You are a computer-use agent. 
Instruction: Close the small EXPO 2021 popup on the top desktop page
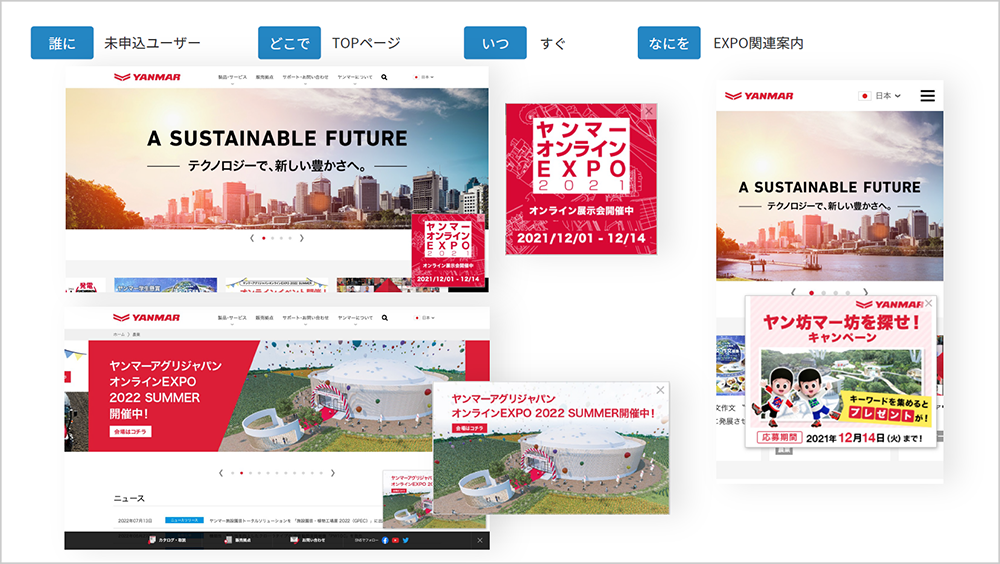tap(480, 219)
